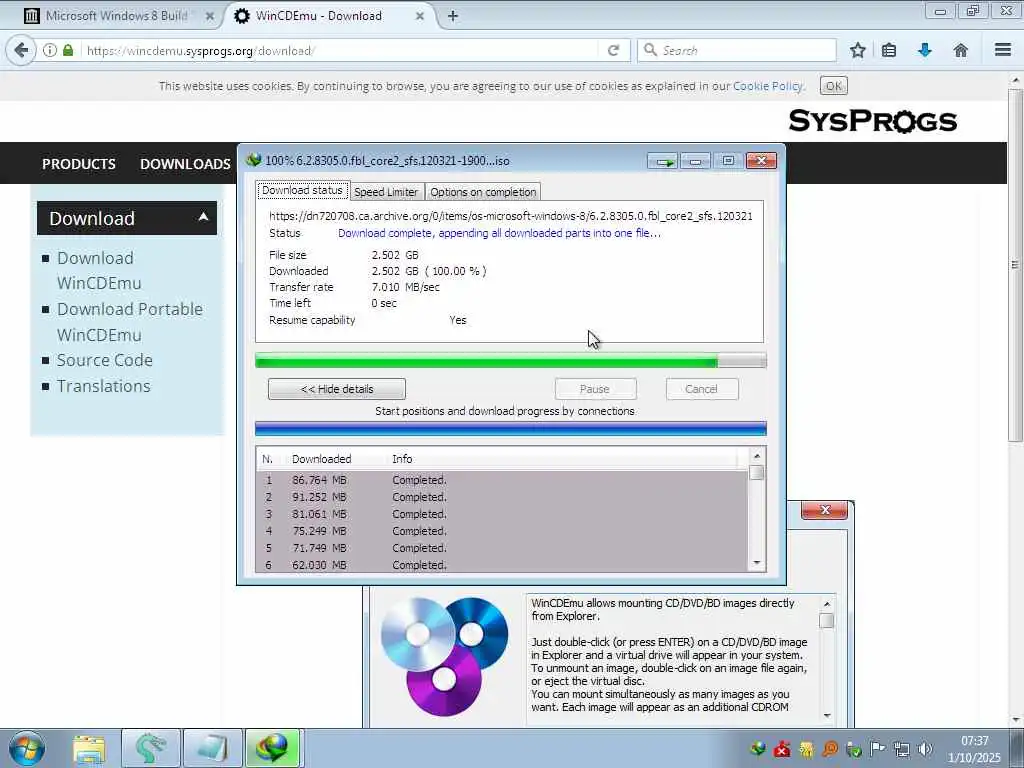Select connection row 1 with 86.764 MB
The width and height of the screenshot is (1024, 768).
tap(502, 480)
